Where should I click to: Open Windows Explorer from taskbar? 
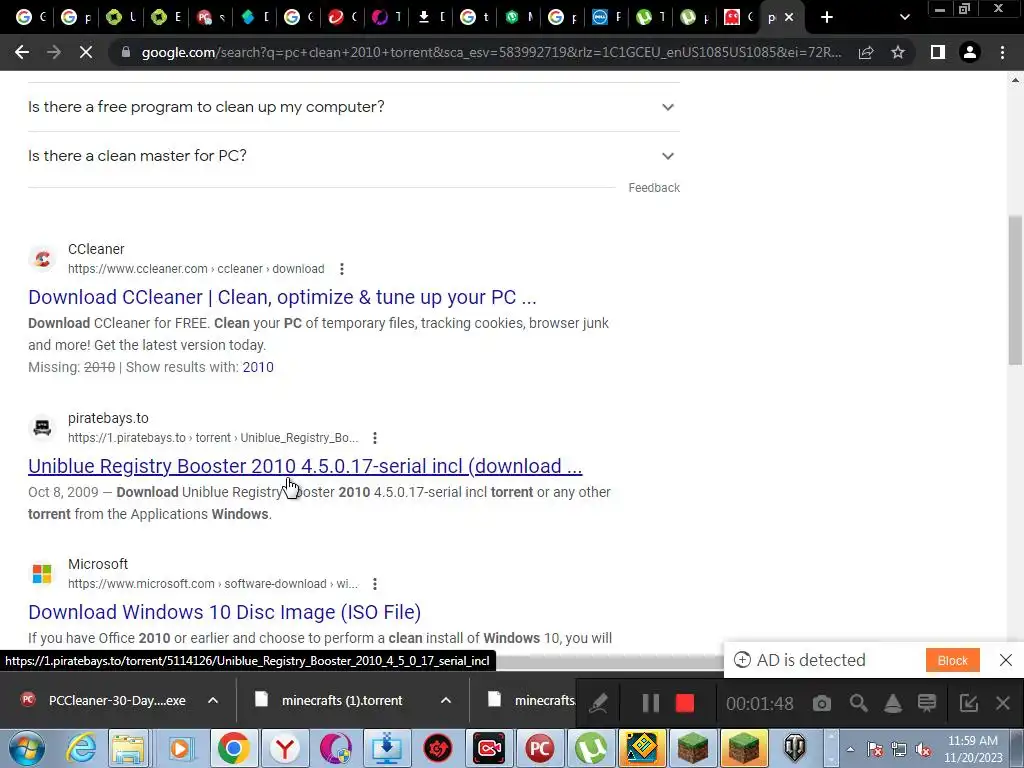coord(128,748)
